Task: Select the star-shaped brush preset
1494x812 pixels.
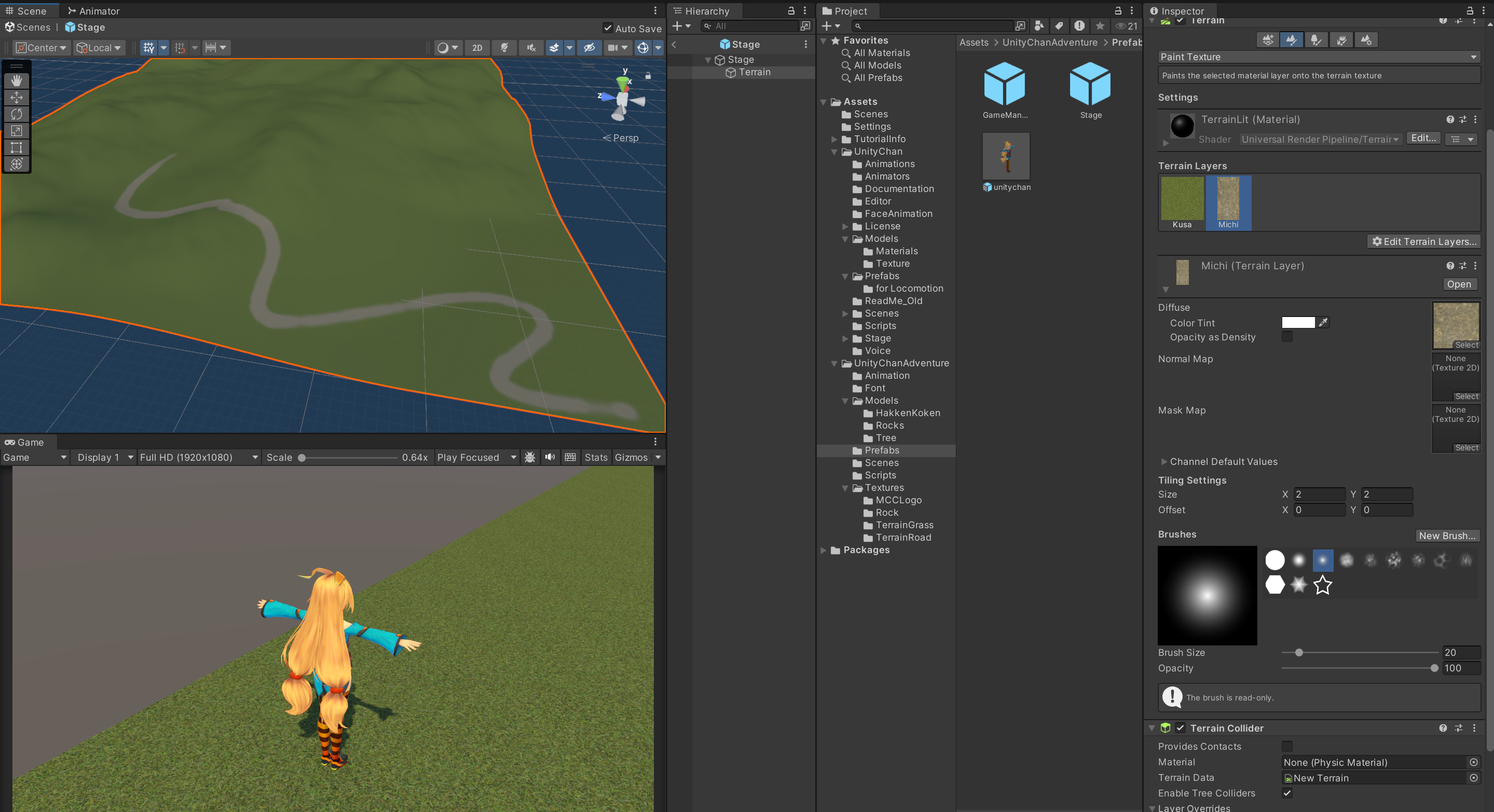Action: 1322,585
